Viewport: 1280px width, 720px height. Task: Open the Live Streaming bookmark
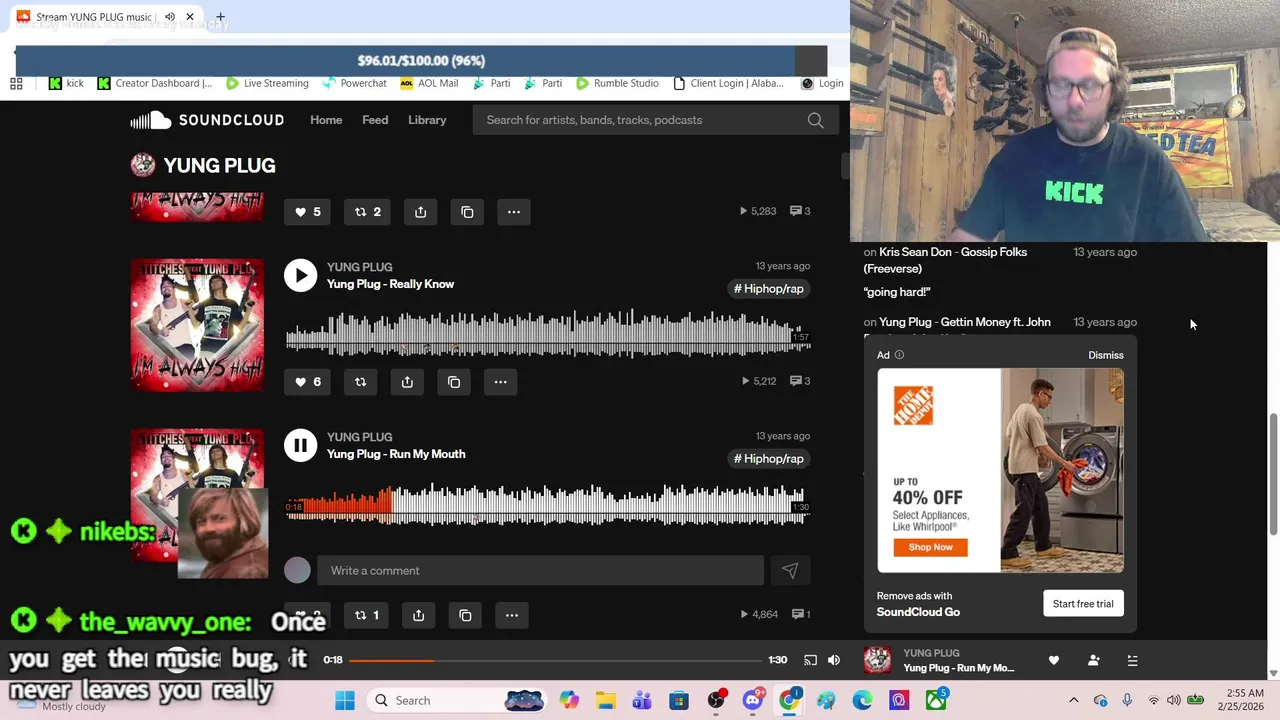tap(267, 83)
